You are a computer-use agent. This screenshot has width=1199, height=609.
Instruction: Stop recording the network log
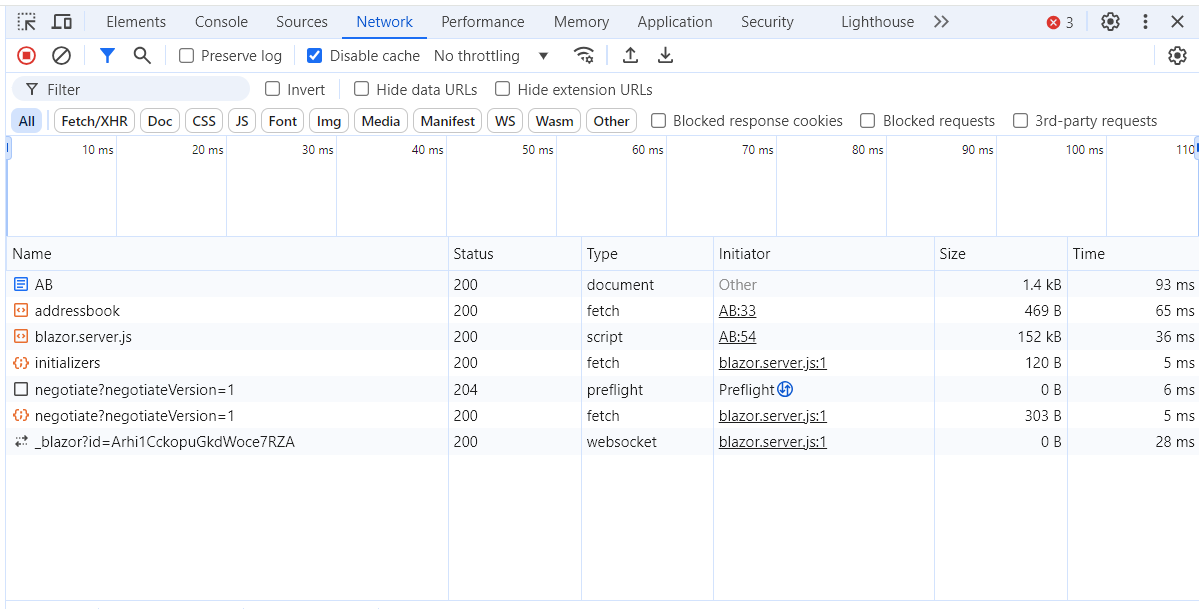(27, 55)
